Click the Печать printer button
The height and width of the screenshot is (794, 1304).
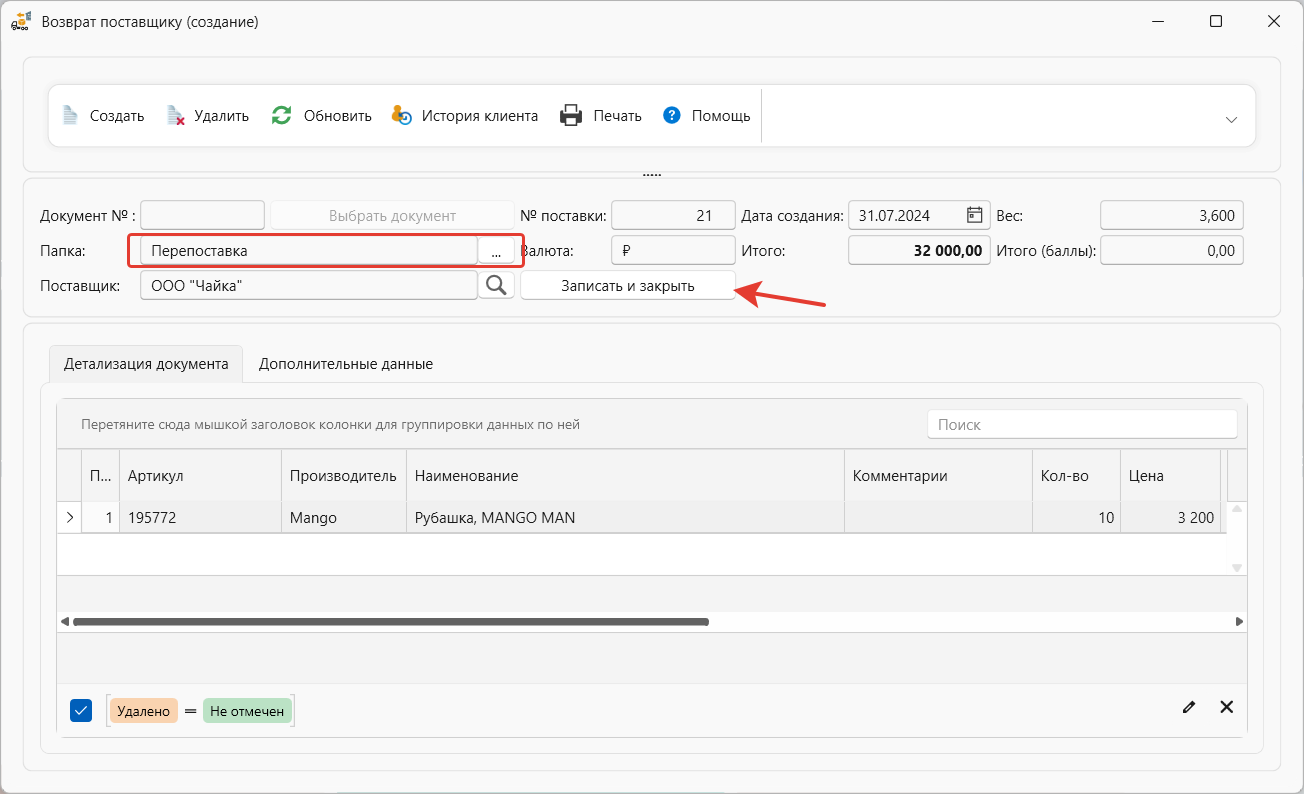(601, 116)
